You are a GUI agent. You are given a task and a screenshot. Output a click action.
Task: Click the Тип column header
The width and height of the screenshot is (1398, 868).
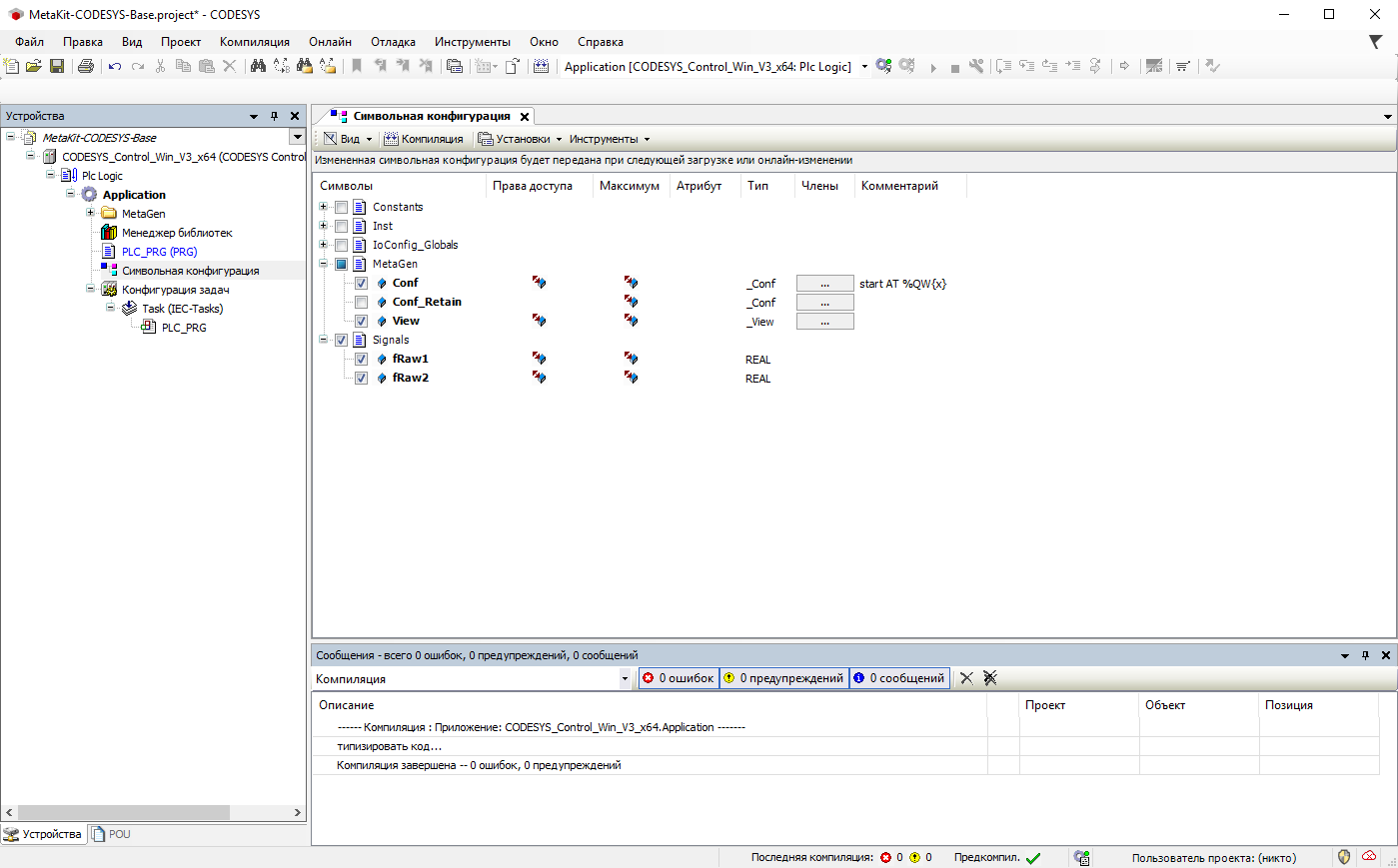(x=758, y=186)
